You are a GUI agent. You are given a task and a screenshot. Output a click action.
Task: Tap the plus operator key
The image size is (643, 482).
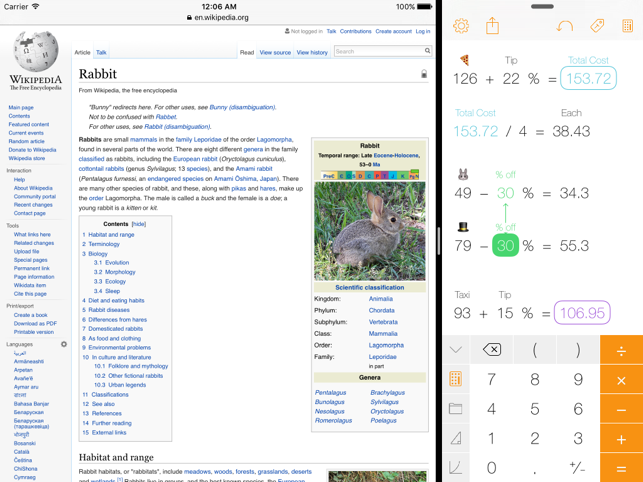pos(621,439)
